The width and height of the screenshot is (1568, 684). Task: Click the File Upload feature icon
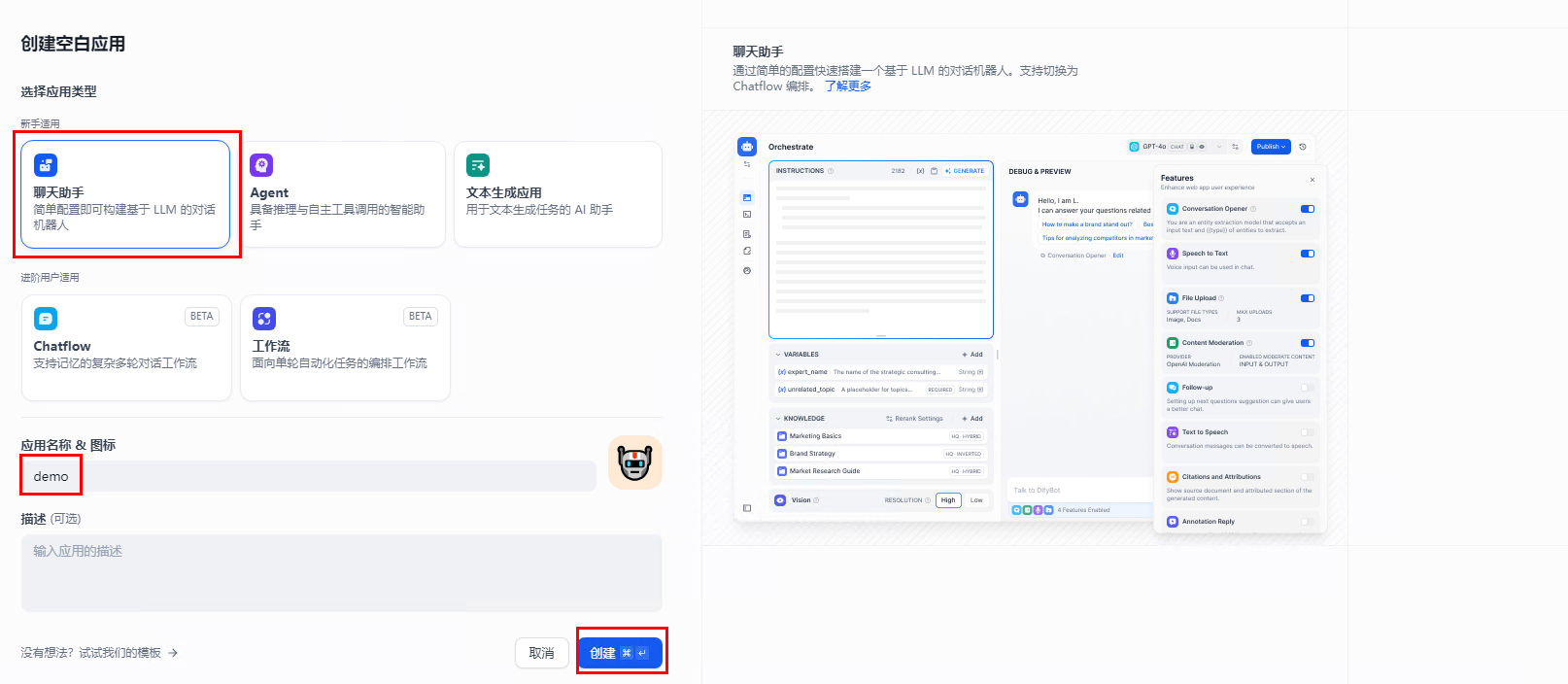[x=1173, y=298]
